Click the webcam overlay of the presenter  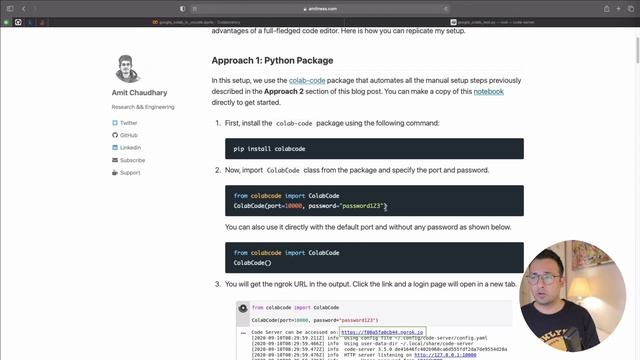click(x=572, y=296)
